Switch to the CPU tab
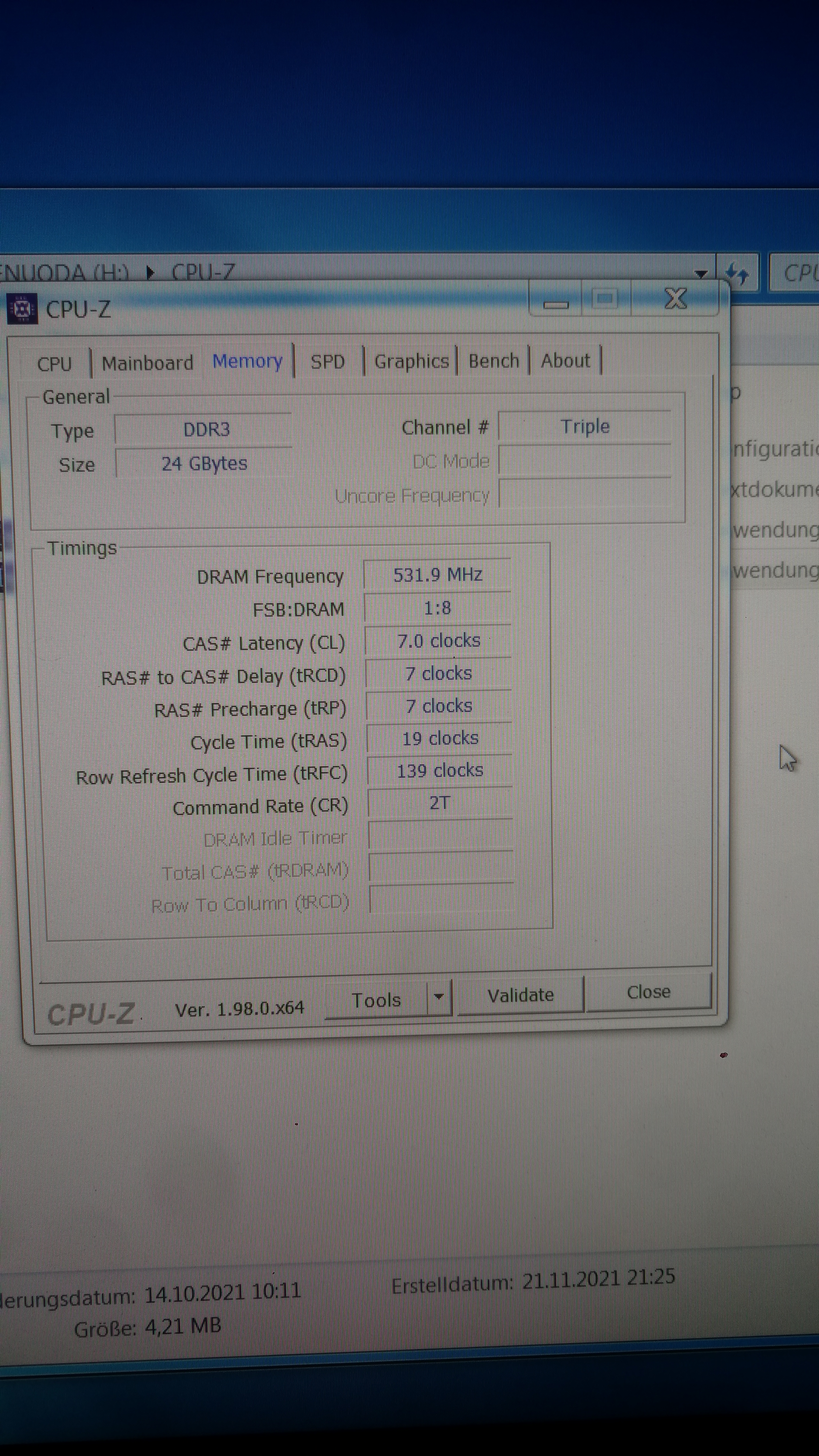Viewport: 819px width, 1456px height. click(54, 363)
